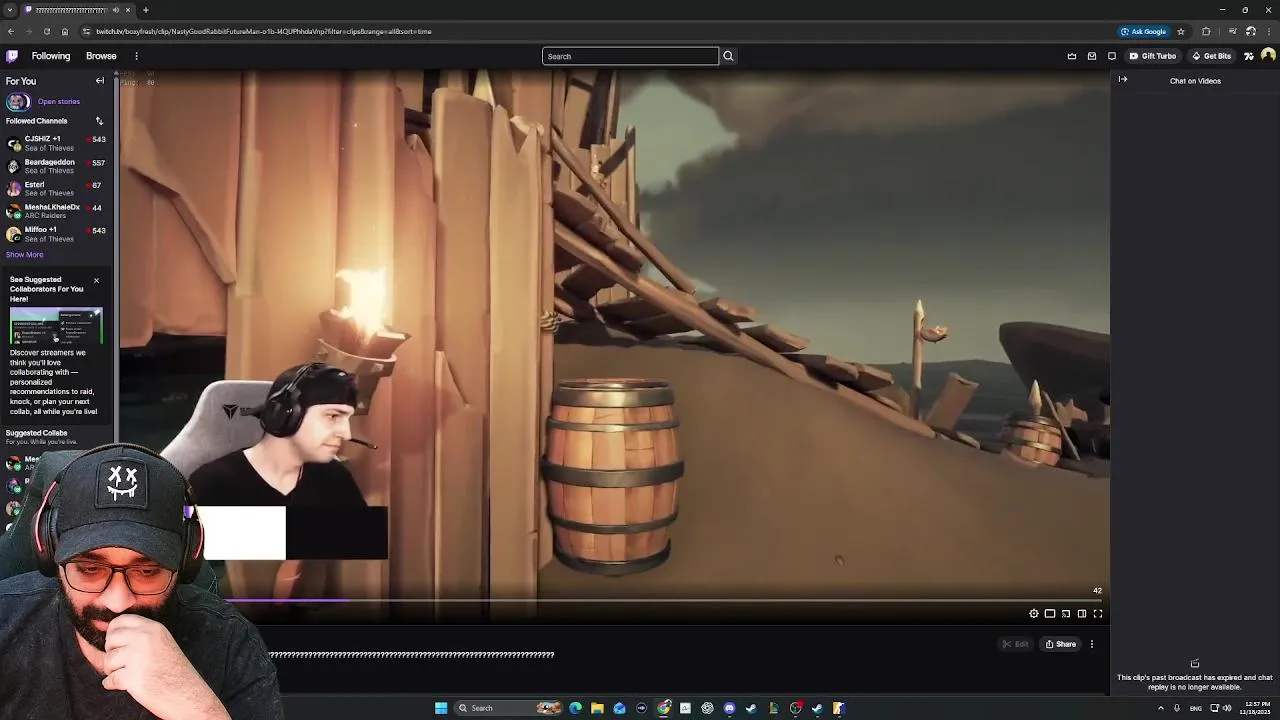
Task: Open the taskbar clock and date
Action: click(1254, 708)
